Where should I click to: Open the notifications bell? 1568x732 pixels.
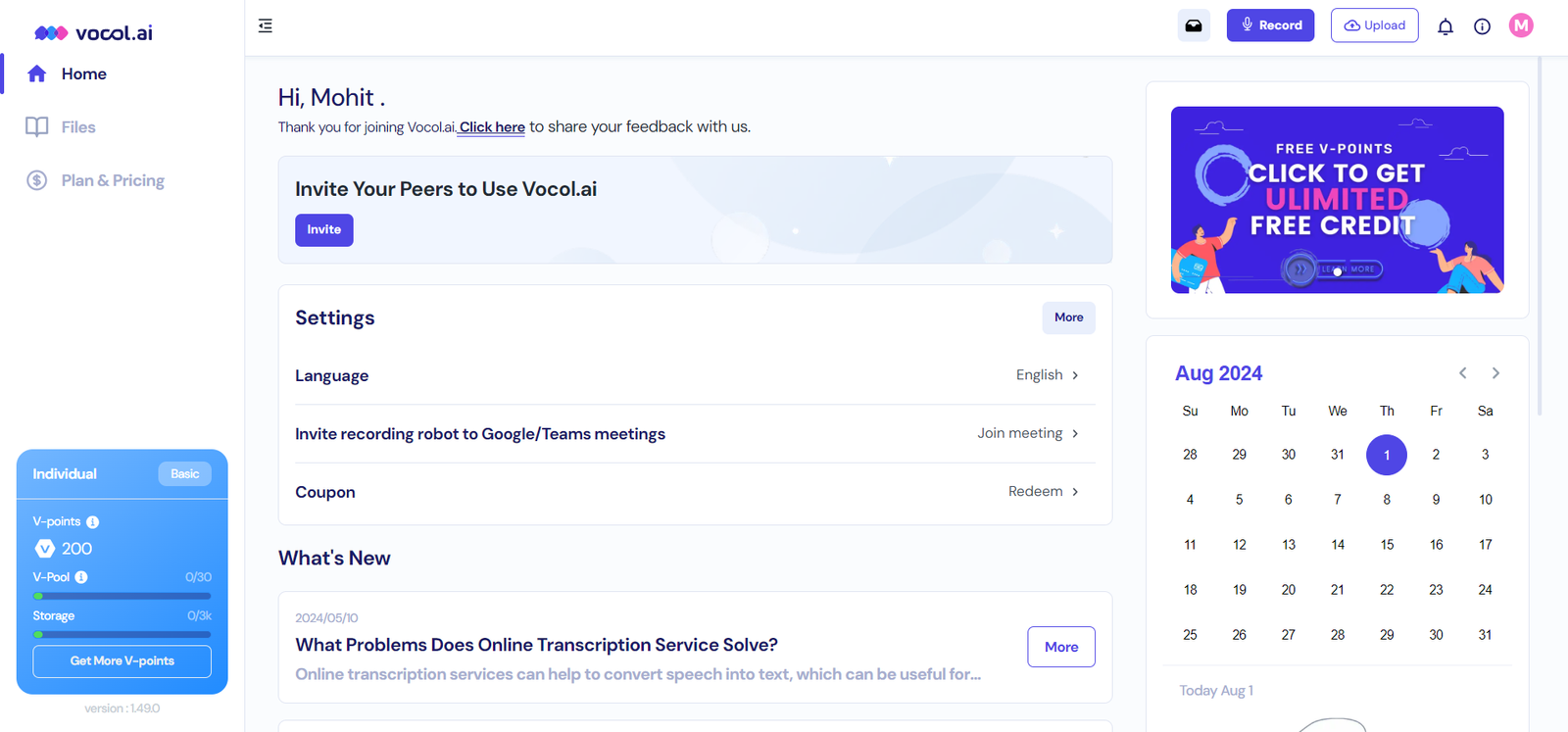click(x=1445, y=26)
